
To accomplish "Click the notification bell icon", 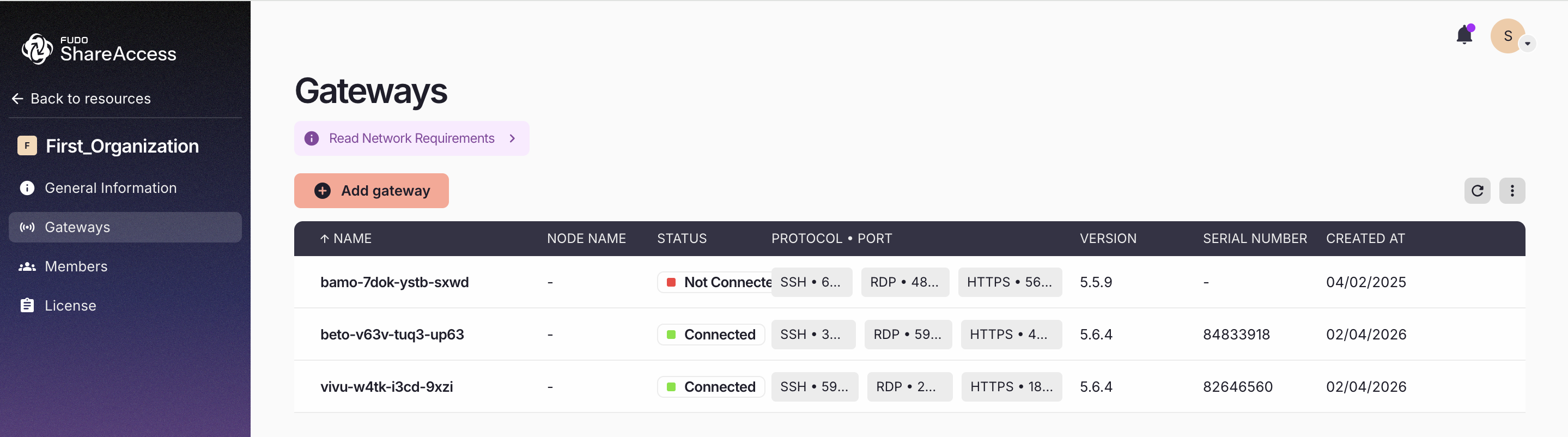I will (x=1464, y=35).
